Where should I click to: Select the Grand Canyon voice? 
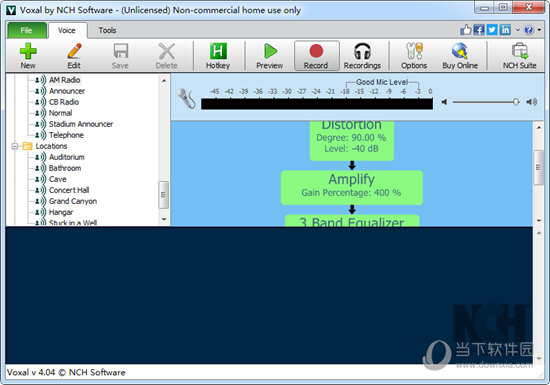[x=73, y=201]
